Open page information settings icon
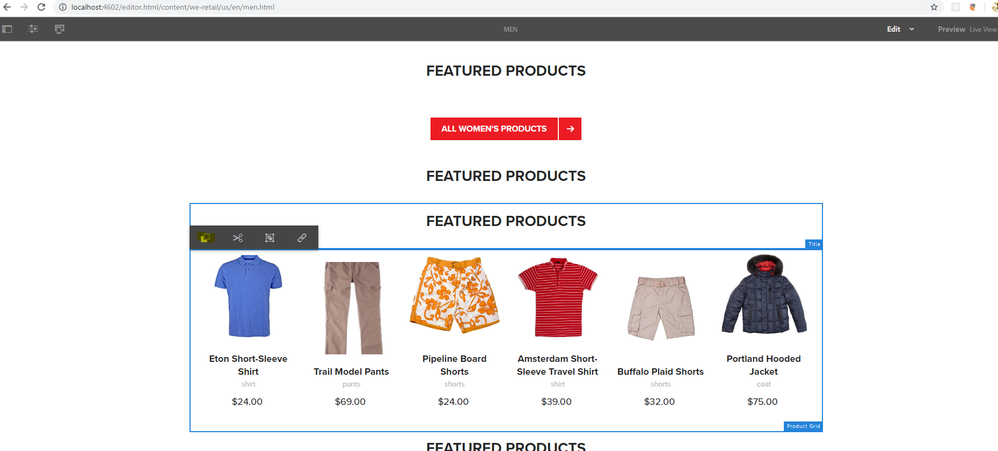Image resolution: width=998 pixels, height=451 pixels. [x=34, y=29]
